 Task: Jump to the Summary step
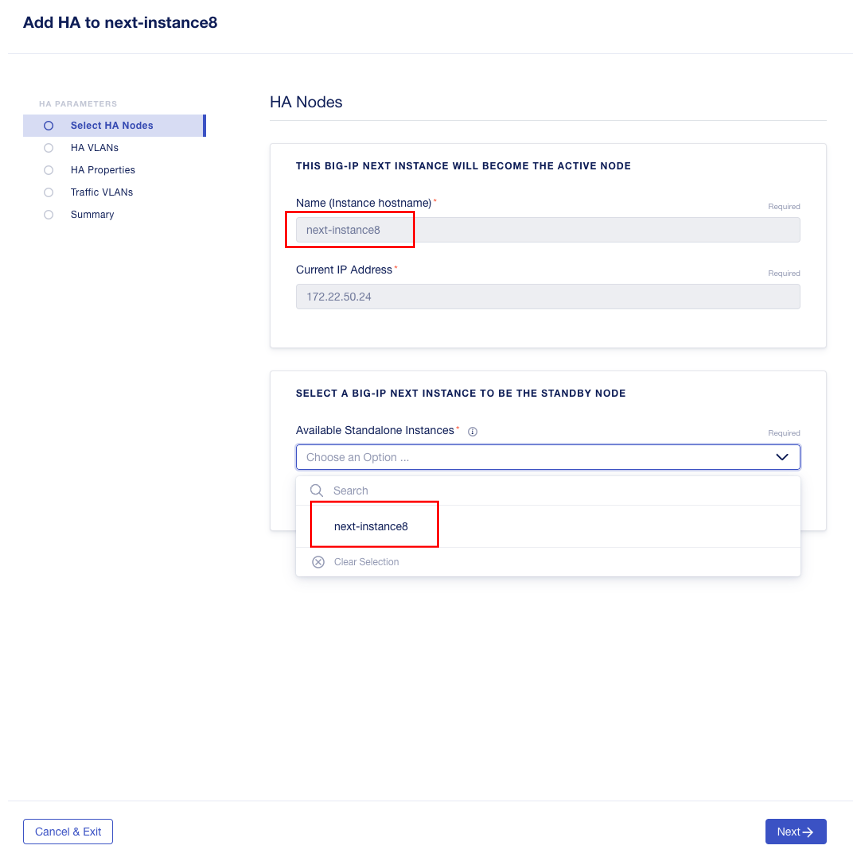click(x=92, y=215)
